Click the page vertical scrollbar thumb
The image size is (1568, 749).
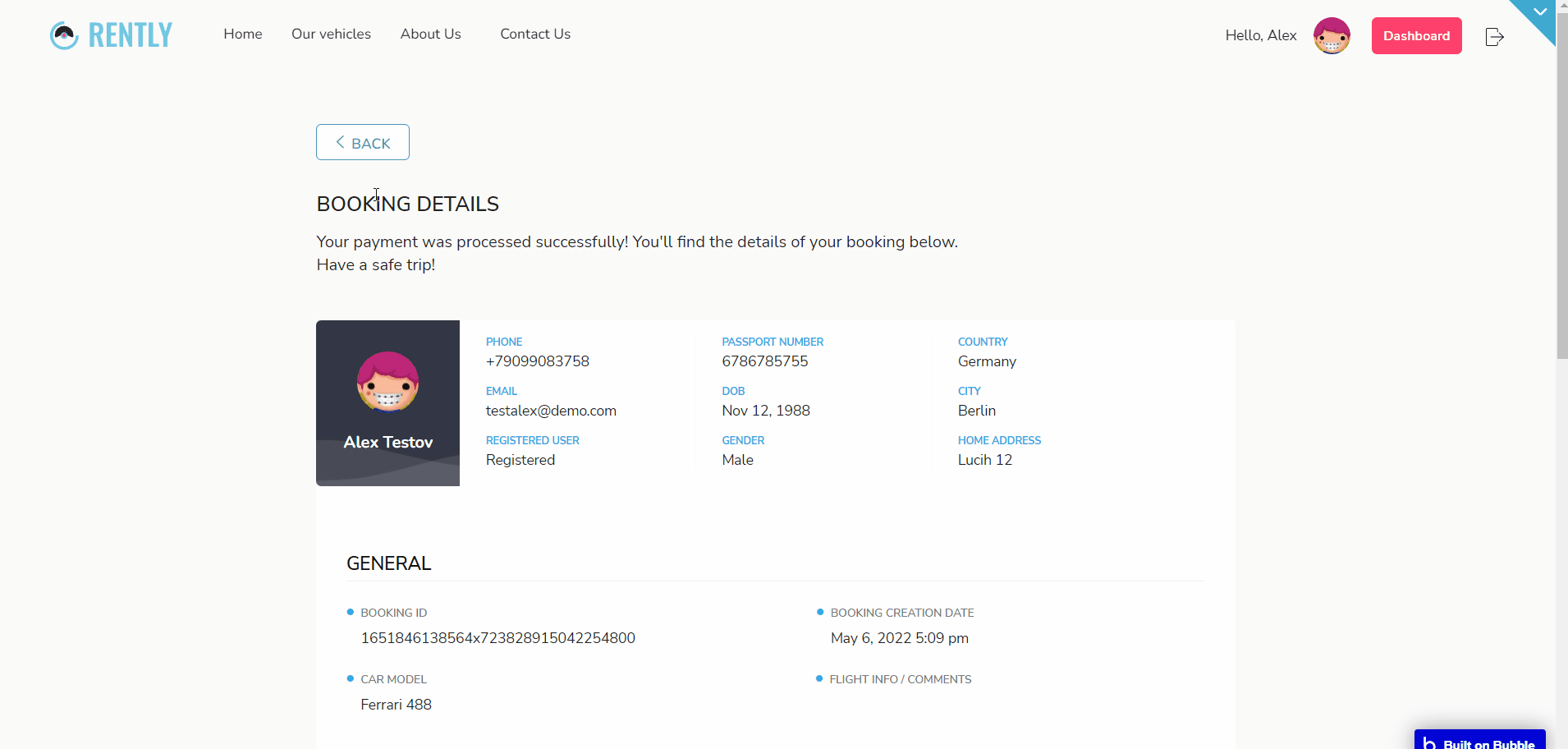tap(1561, 181)
